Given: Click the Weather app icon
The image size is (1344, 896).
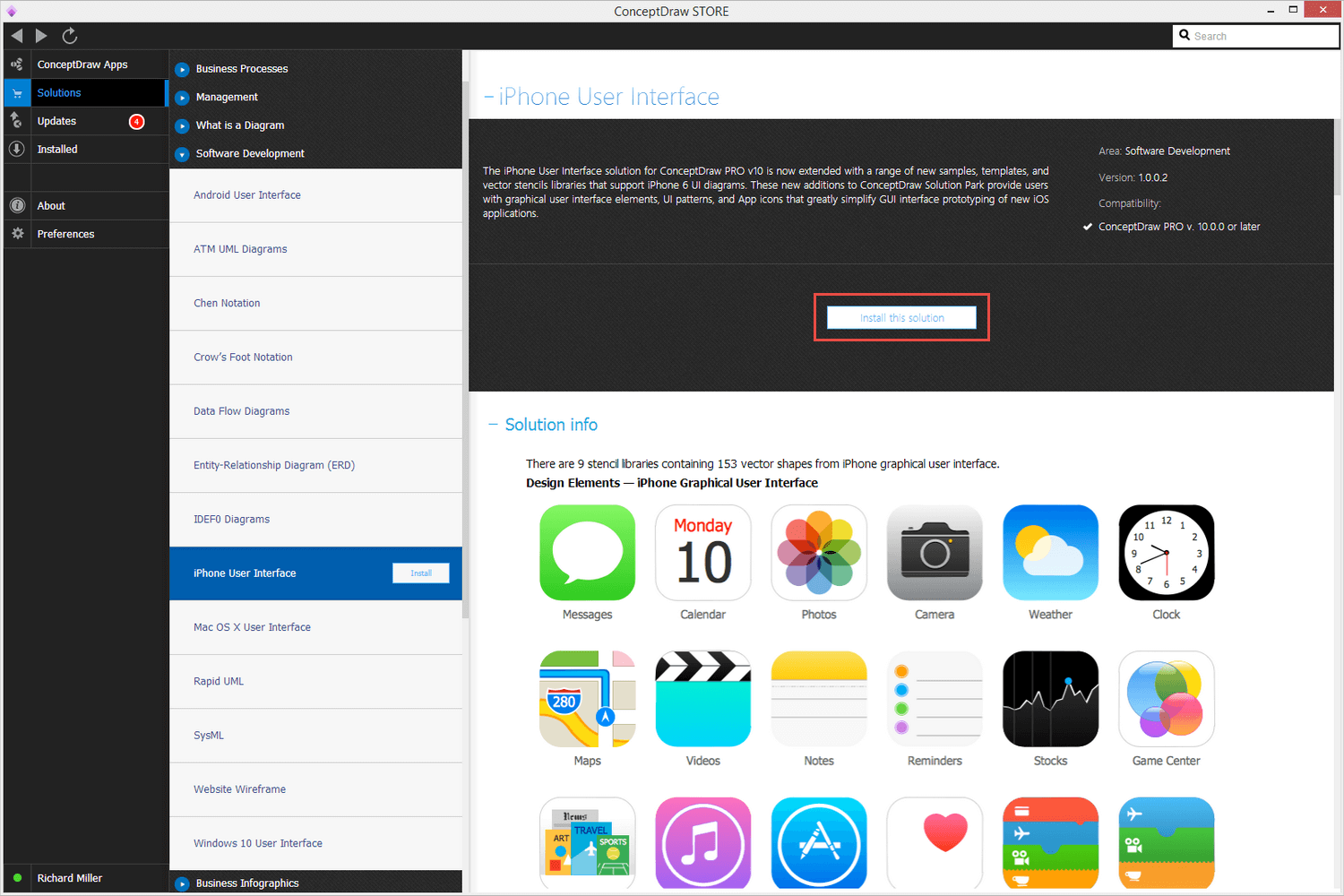Looking at the screenshot, I should click(x=1050, y=553).
